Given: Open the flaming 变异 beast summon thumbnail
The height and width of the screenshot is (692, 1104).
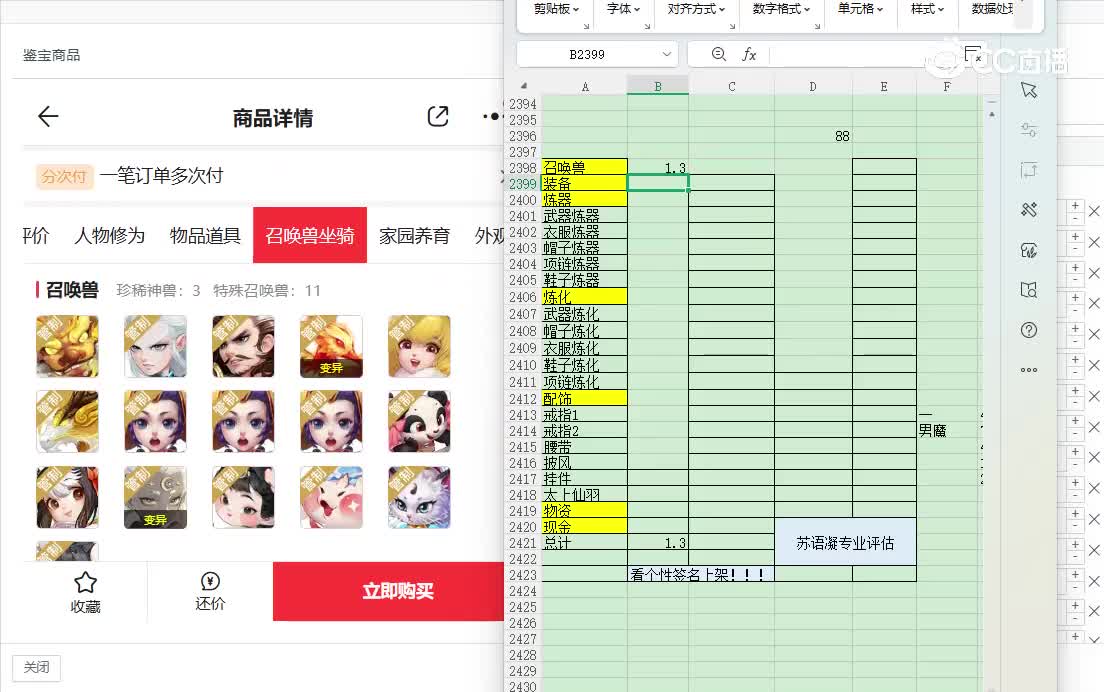Looking at the screenshot, I should (331, 346).
